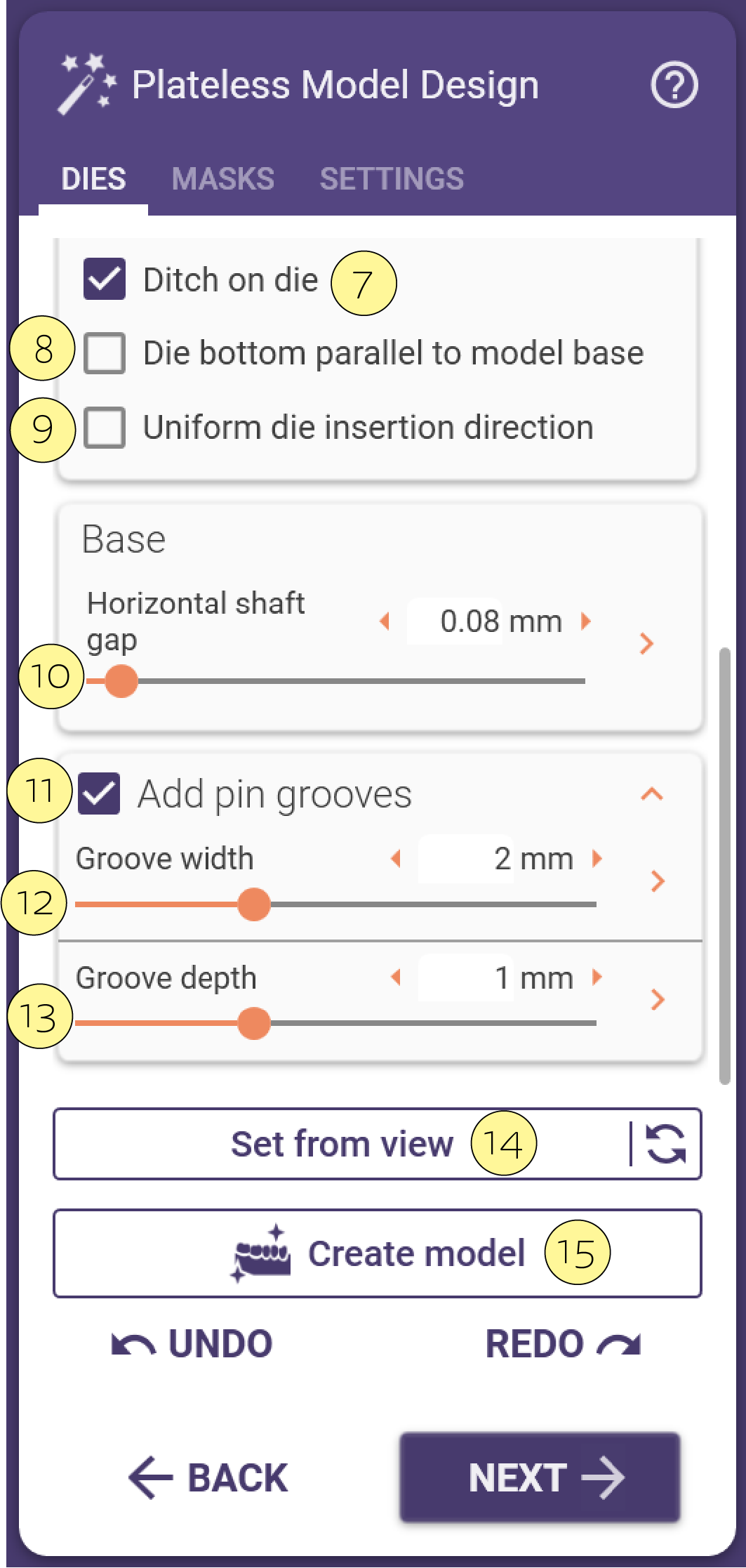Decrease Horizontal shaft gap with left arrow
This screenshot has height=1568, width=746.
385,621
